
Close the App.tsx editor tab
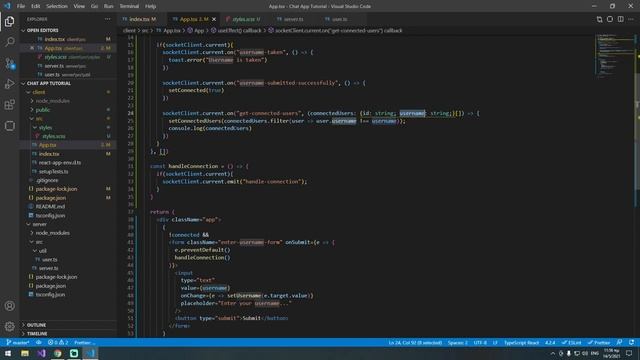pyautogui.click(x=214, y=19)
